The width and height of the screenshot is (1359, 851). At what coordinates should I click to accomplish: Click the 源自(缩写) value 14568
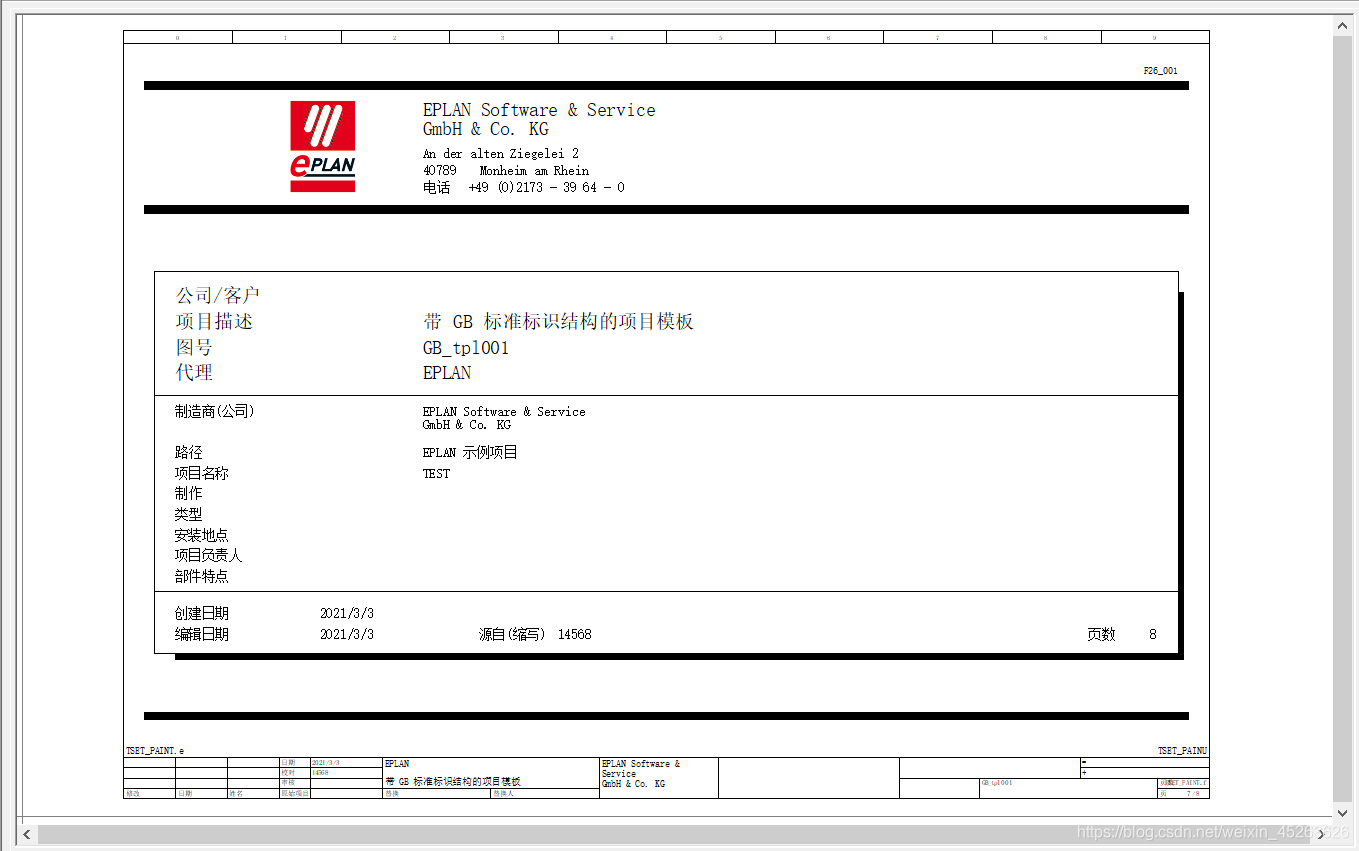coord(574,634)
